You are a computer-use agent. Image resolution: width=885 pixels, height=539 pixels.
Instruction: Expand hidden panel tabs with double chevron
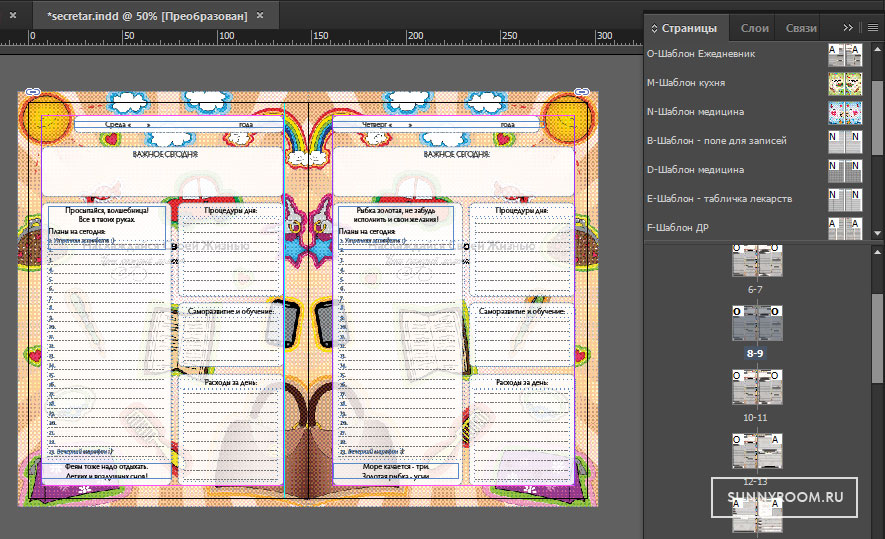coord(848,27)
